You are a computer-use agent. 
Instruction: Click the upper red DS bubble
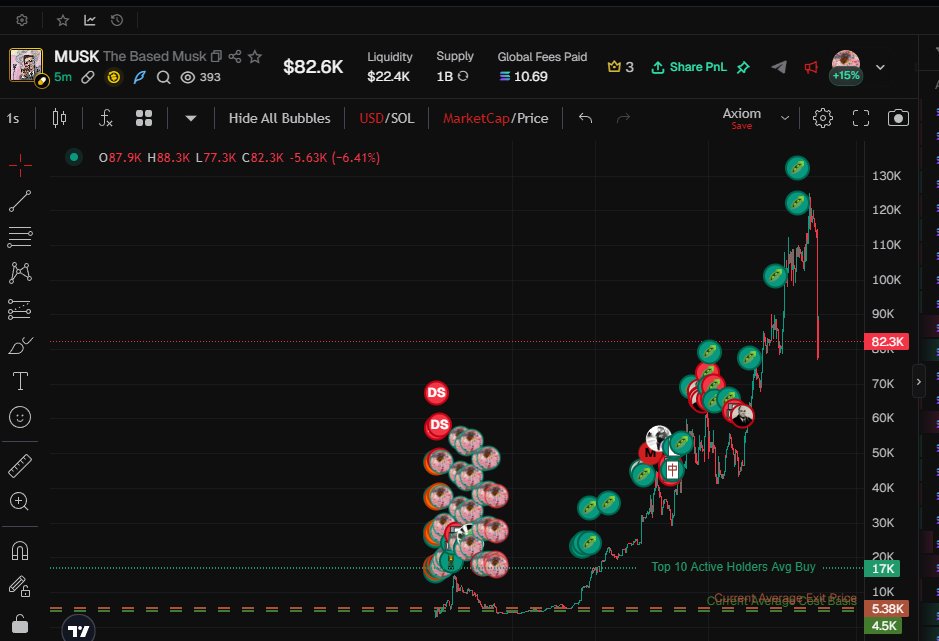pos(437,393)
